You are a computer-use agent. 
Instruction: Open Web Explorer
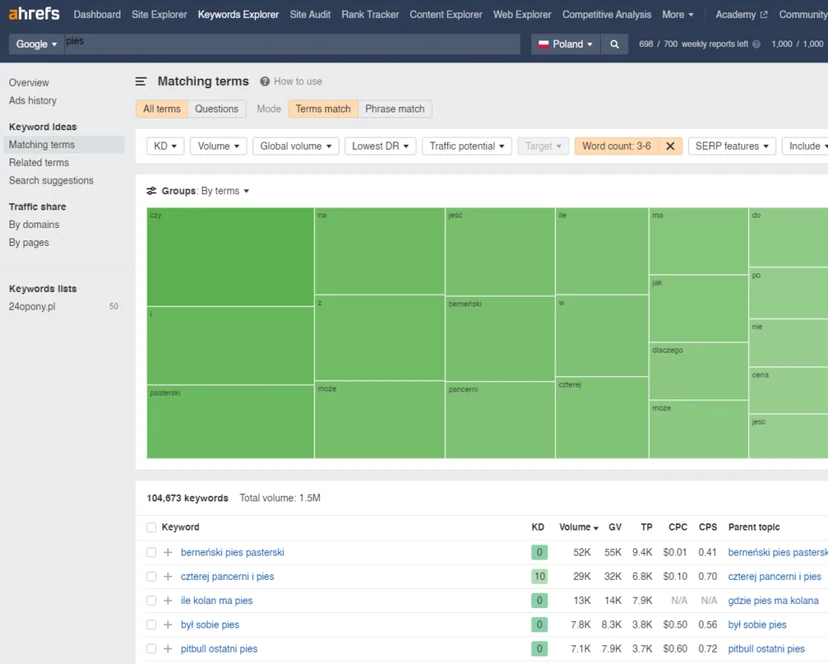pos(522,15)
